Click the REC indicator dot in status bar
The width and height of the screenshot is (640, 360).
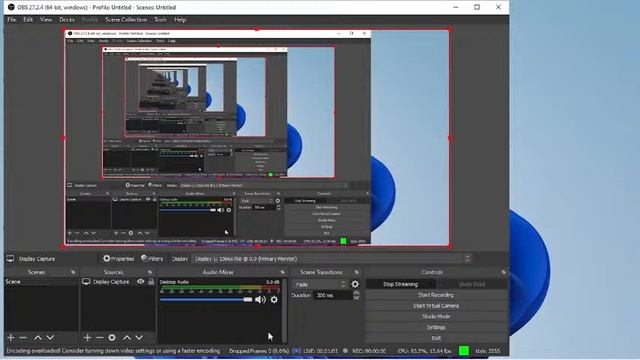click(345, 351)
